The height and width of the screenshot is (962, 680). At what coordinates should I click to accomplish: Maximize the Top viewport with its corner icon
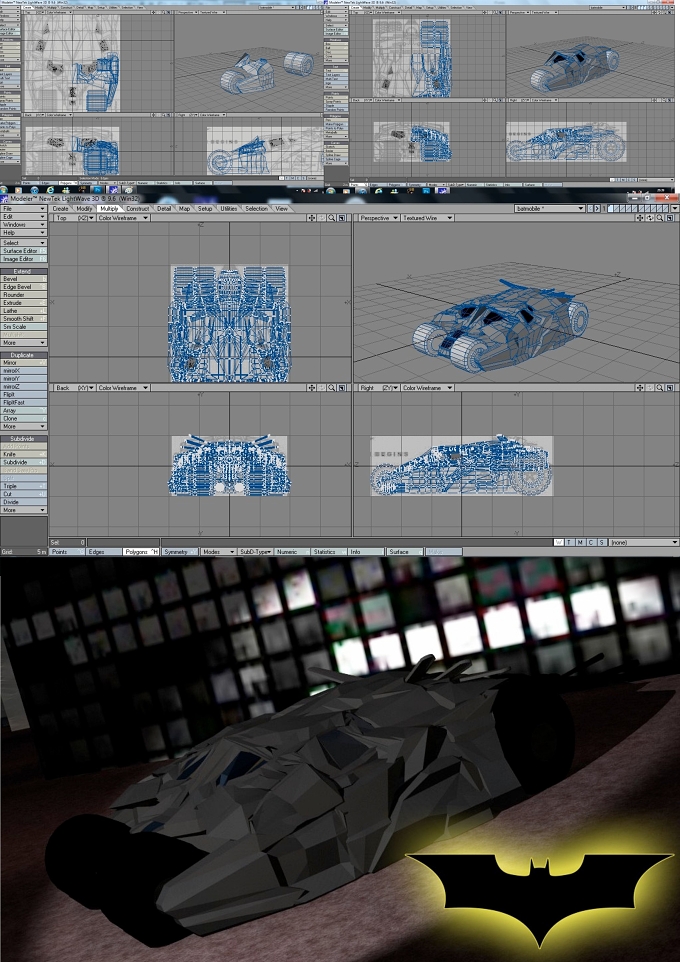click(x=342, y=218)
